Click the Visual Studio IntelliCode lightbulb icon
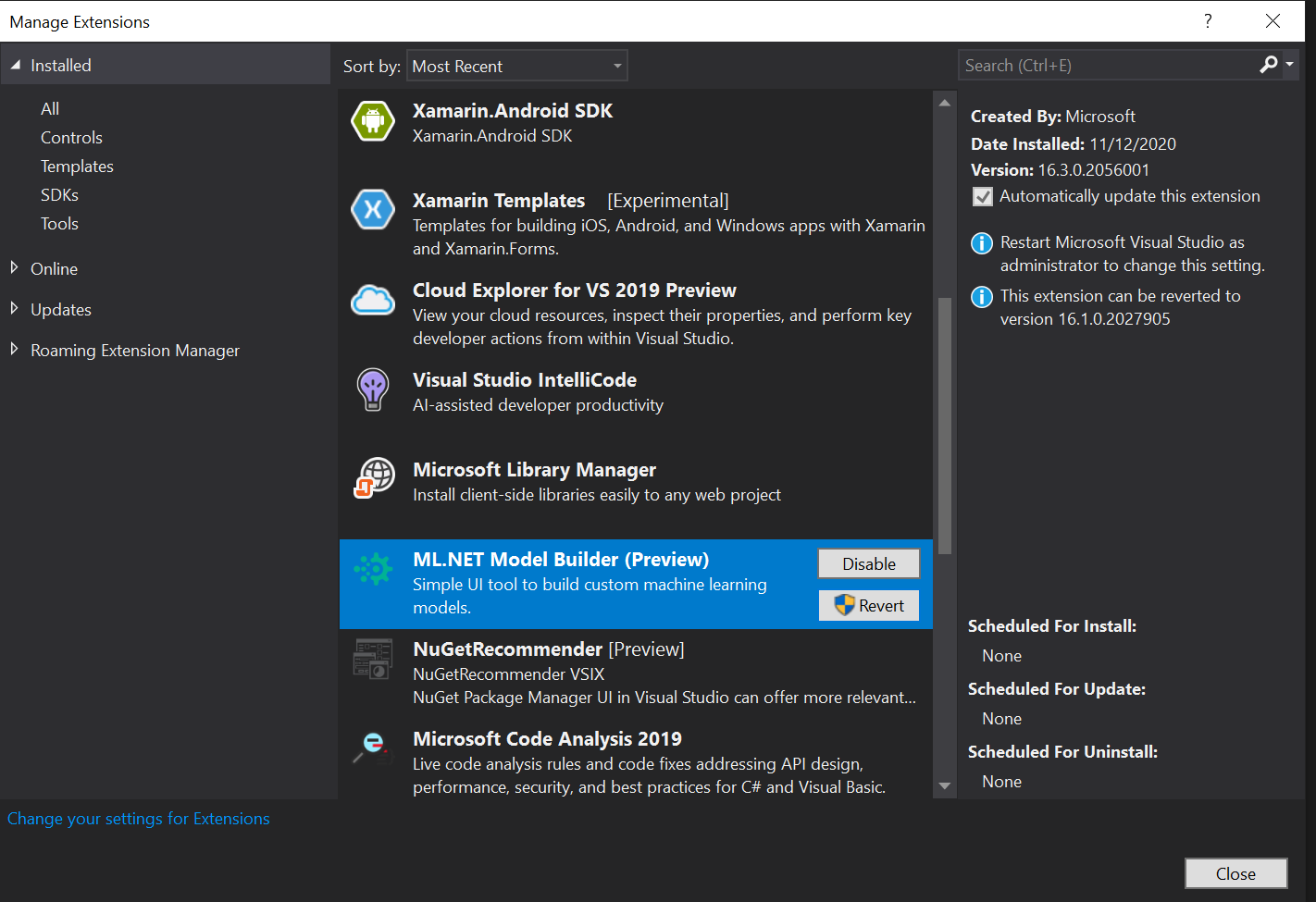The width and height of the screenshot is (1316, 902). 372,389
